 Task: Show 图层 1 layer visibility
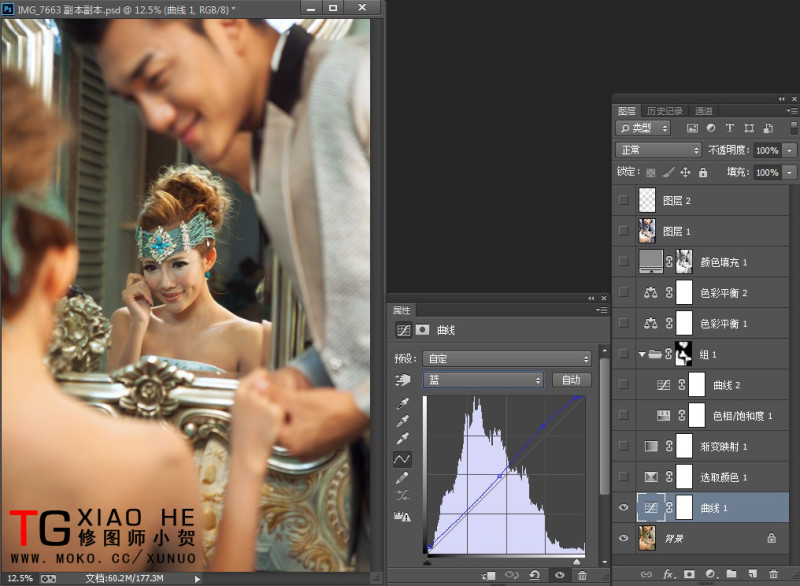(623, 231)
